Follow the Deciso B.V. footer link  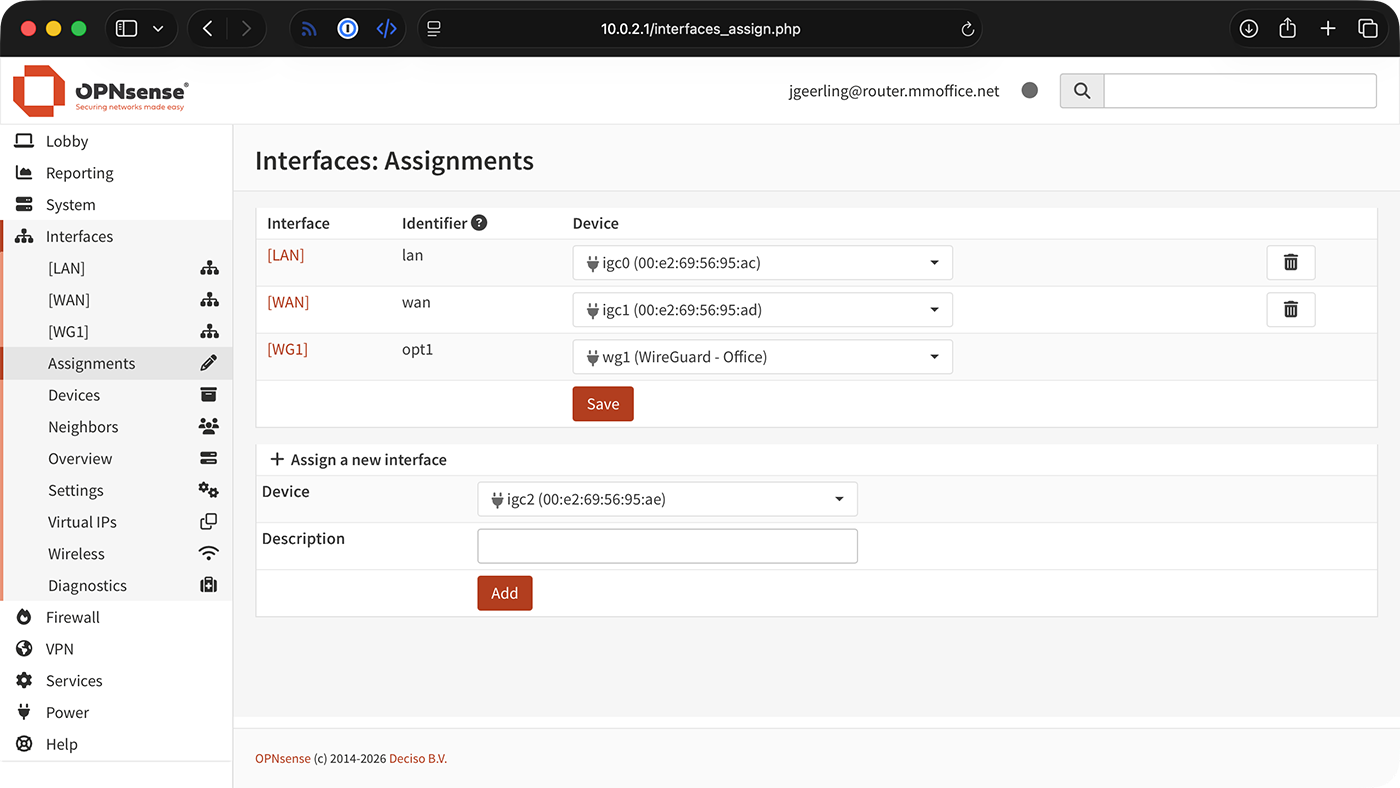click(x=418, y=759)
